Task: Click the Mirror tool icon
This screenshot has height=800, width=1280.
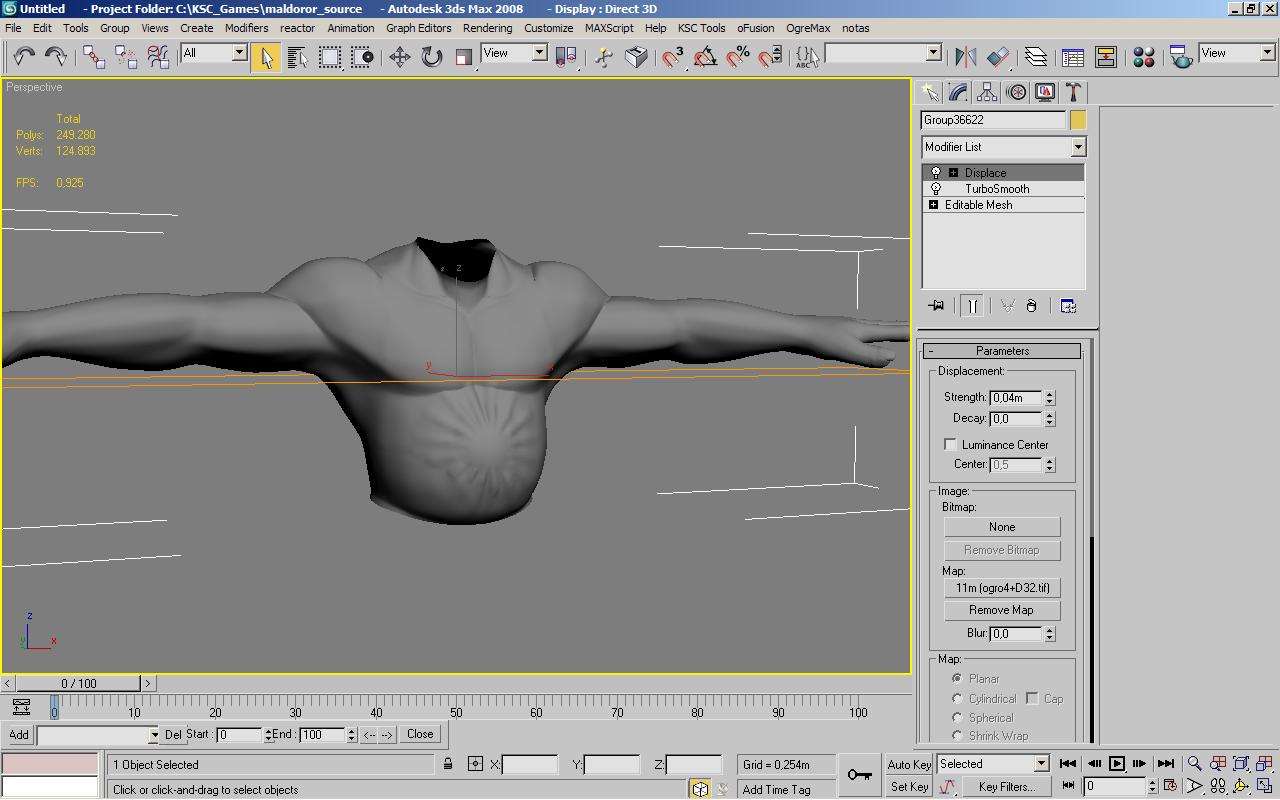Action: click(965, 57)
